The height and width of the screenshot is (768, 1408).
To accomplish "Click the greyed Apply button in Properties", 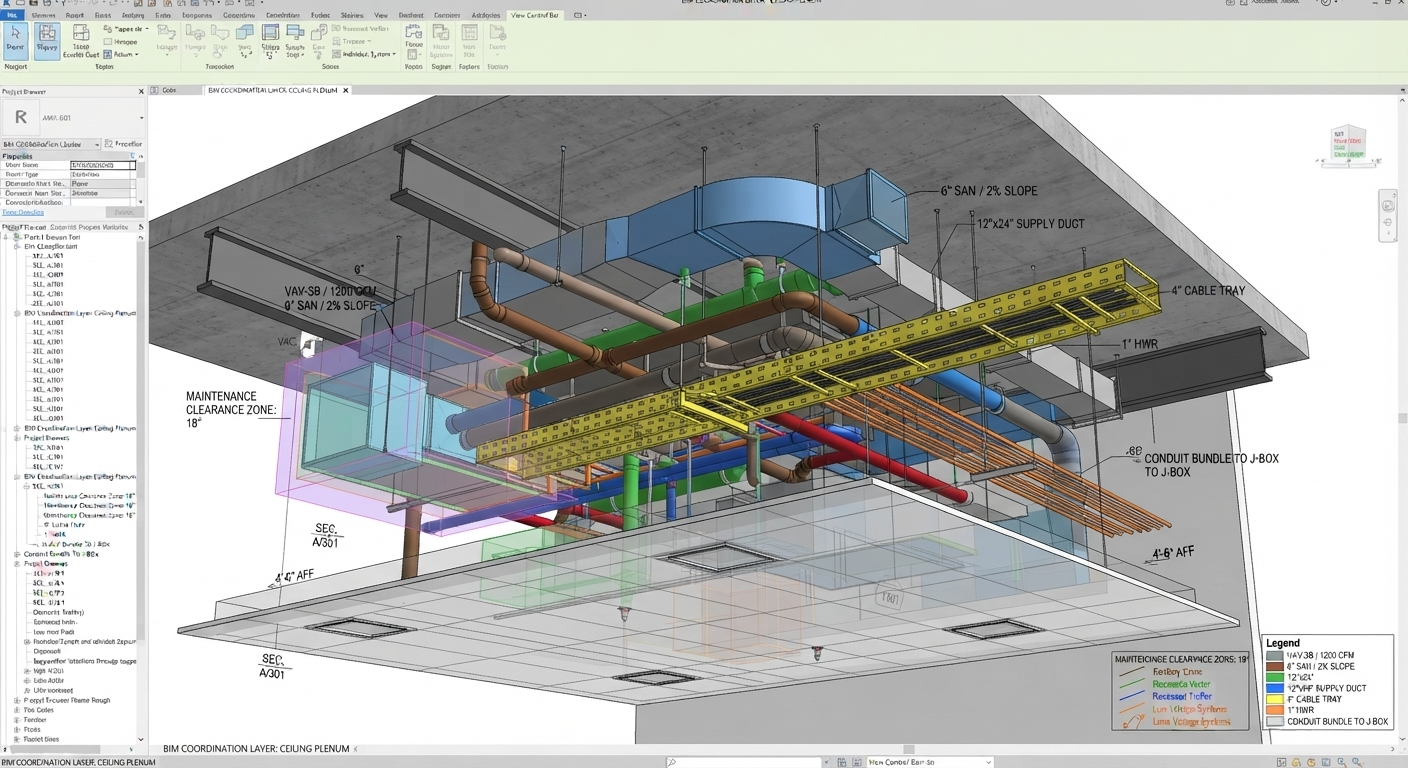I will point(123,212).
